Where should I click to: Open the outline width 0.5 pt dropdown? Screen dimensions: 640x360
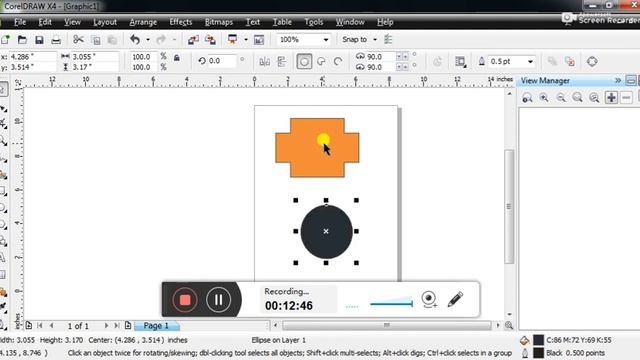530,62
